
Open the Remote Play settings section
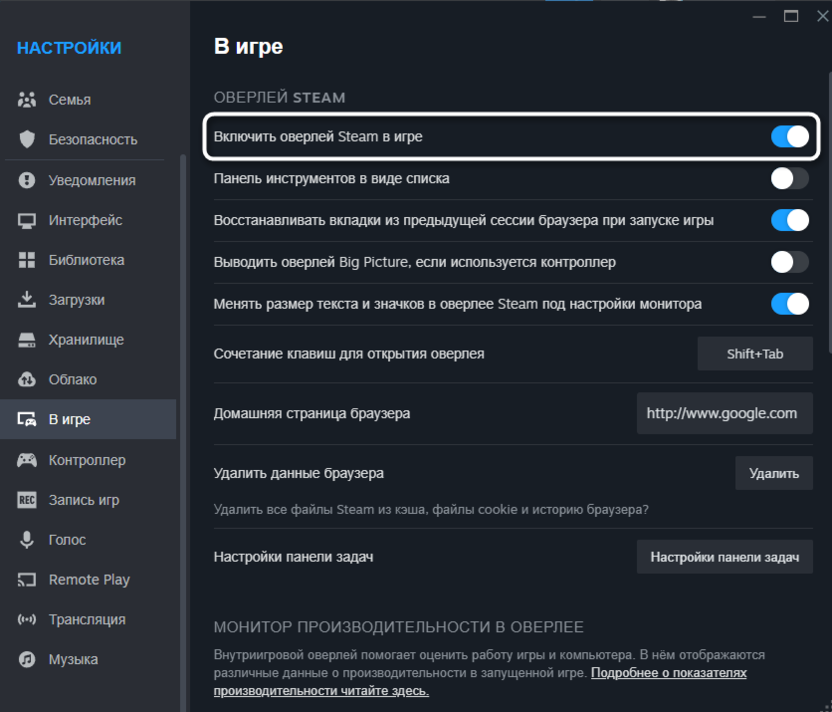coord(89,580)
